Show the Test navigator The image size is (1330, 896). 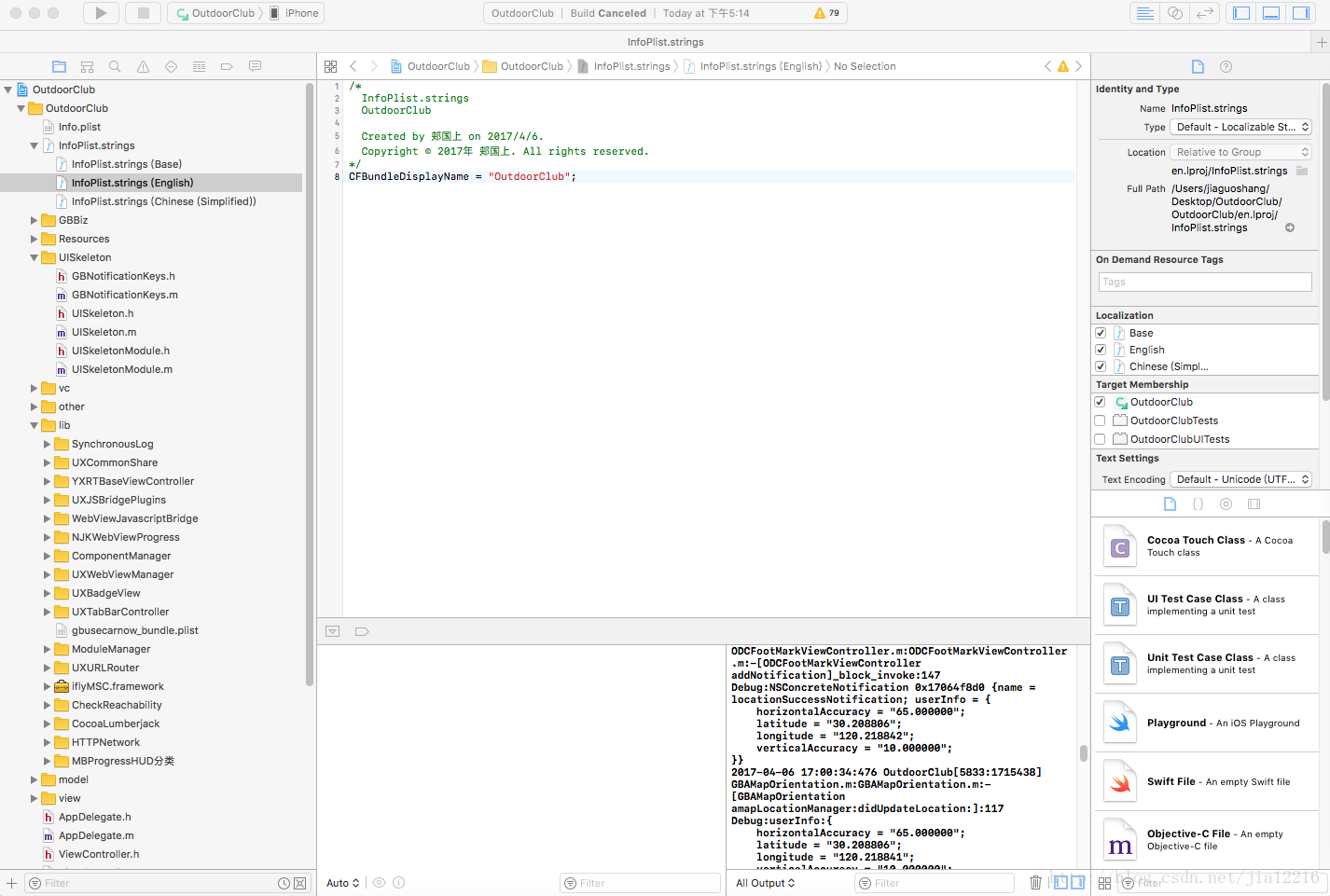point(171,66)
